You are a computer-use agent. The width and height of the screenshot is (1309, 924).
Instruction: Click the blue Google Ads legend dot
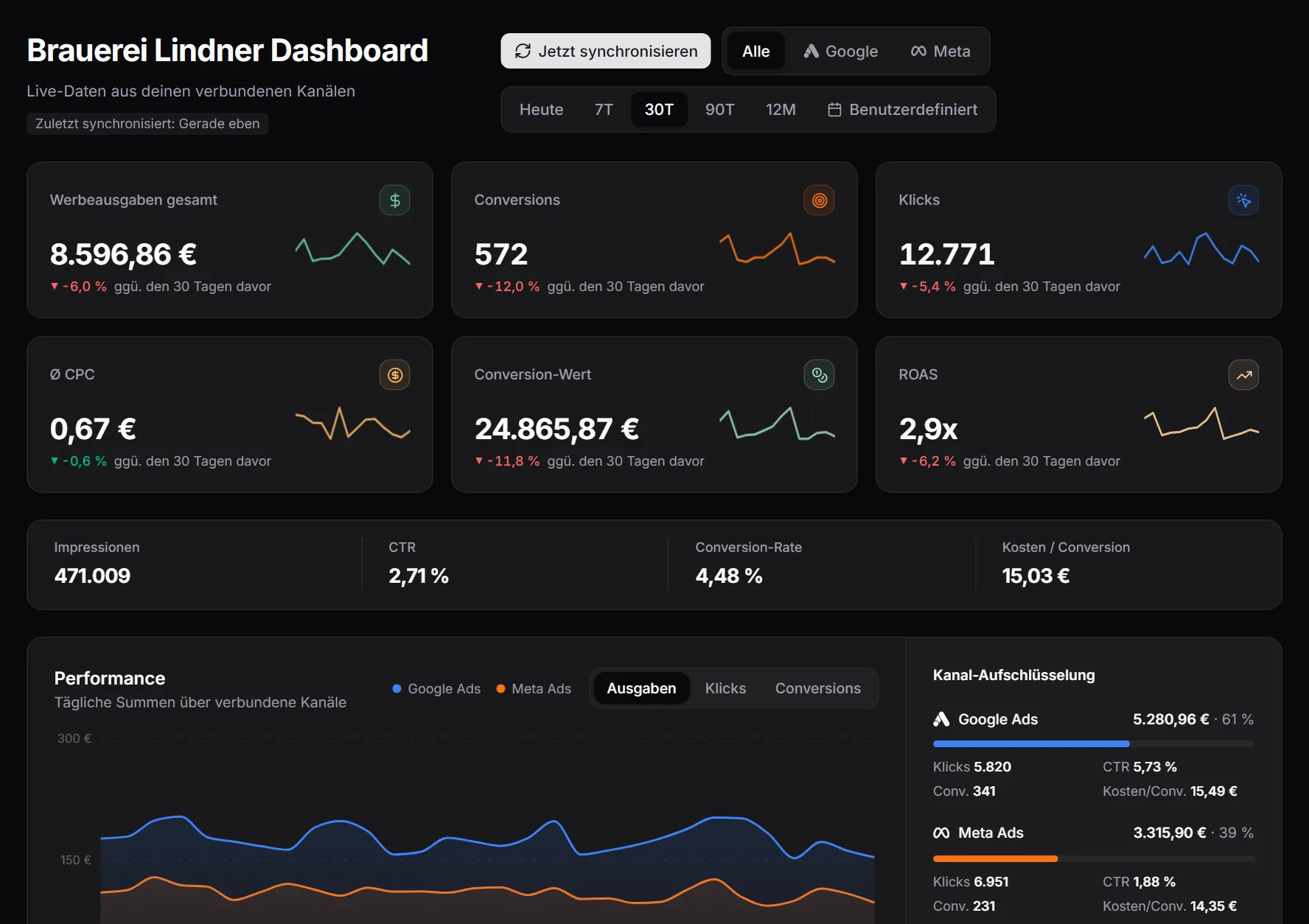[x=397, y=689]
